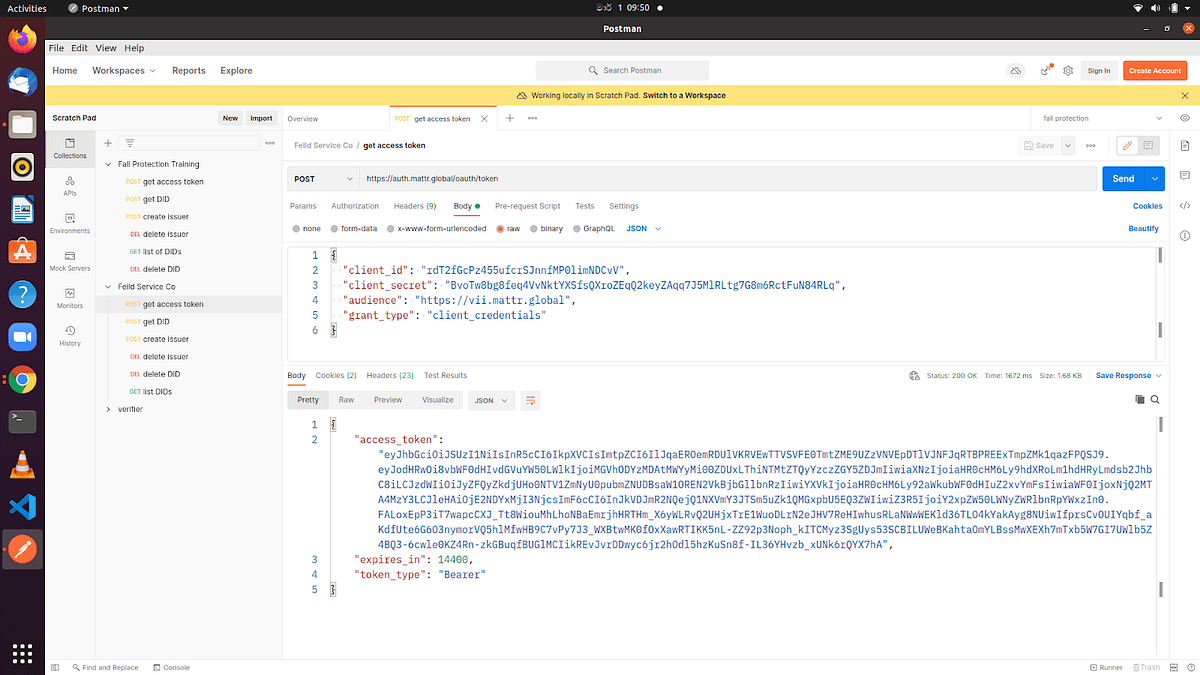Select x-www-form-urlencoded body type
1200x675 pixels.
436,229
